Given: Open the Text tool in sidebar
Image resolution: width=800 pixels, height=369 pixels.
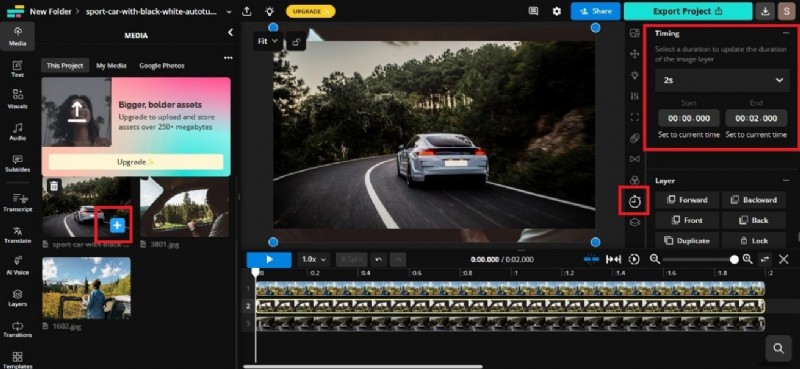Looking at the screenshot, I should click(x=17, y=68).
